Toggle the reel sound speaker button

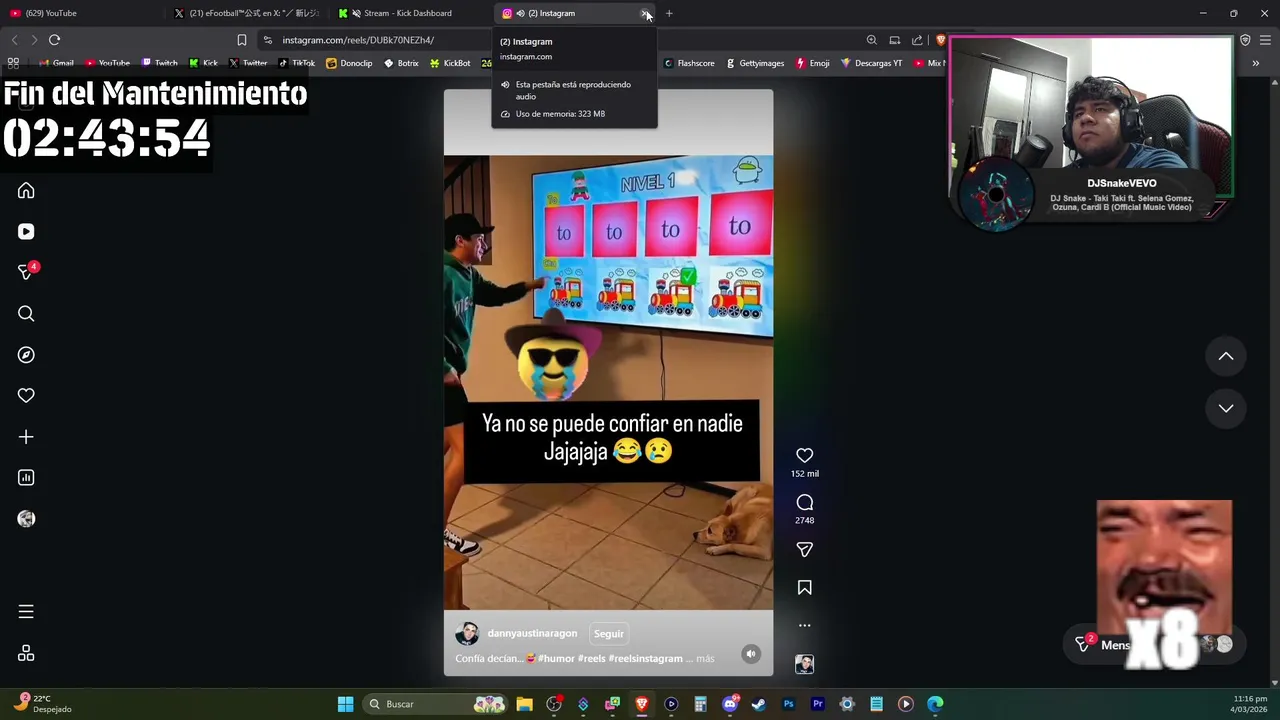pyautogui.click(x=751, y=654)
